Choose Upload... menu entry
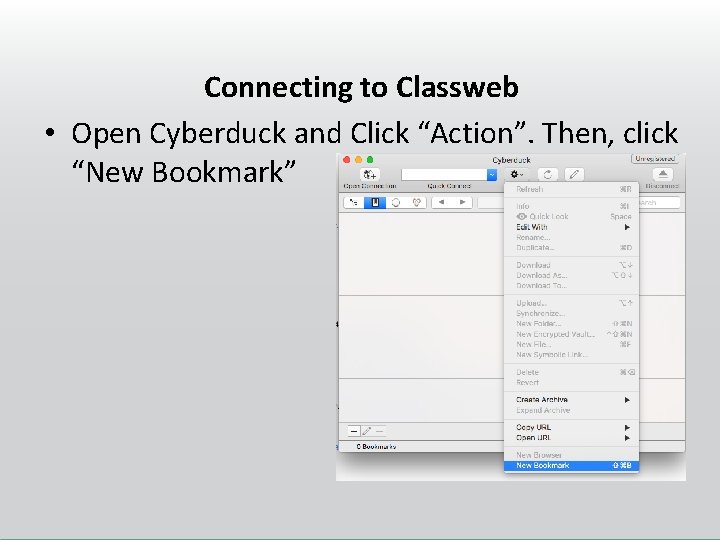This screenshot has width=720, height=540. point(571,303)
